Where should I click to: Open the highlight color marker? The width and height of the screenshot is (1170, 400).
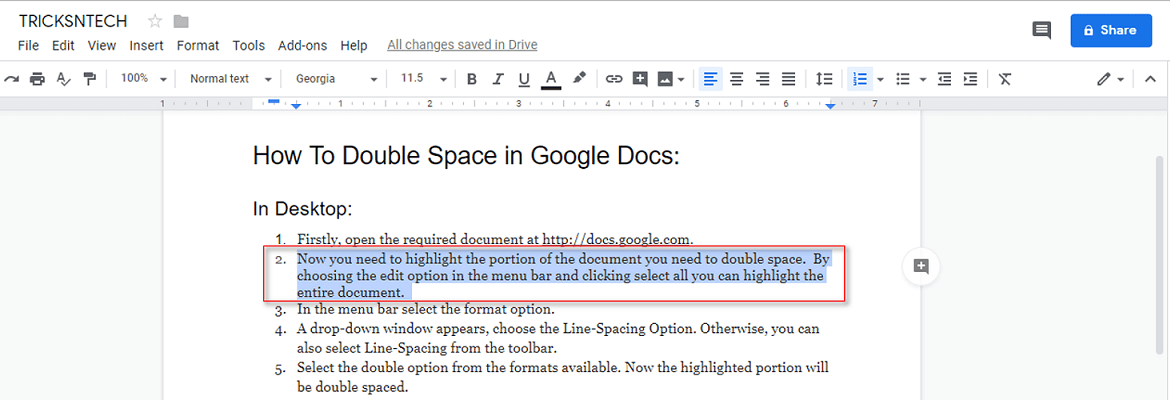[579, 78]
